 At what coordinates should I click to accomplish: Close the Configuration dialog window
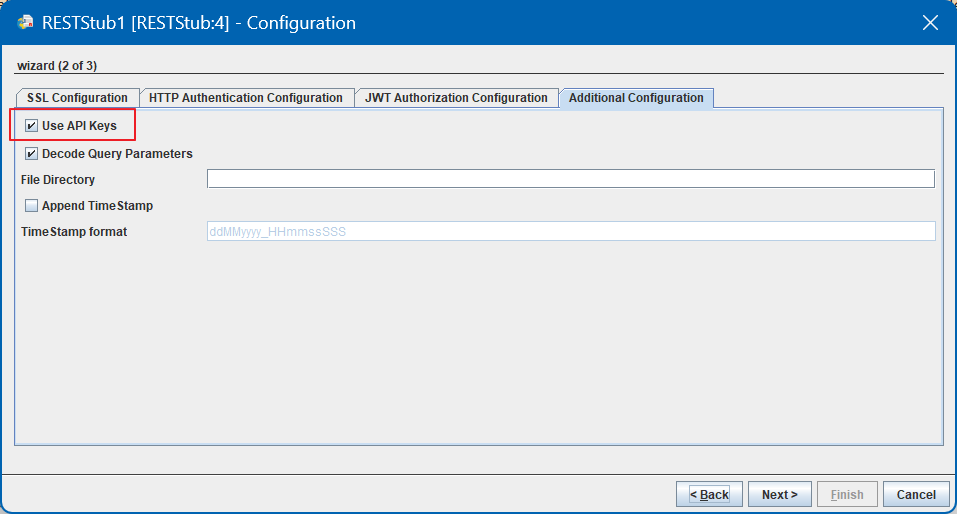coord(930,22)
